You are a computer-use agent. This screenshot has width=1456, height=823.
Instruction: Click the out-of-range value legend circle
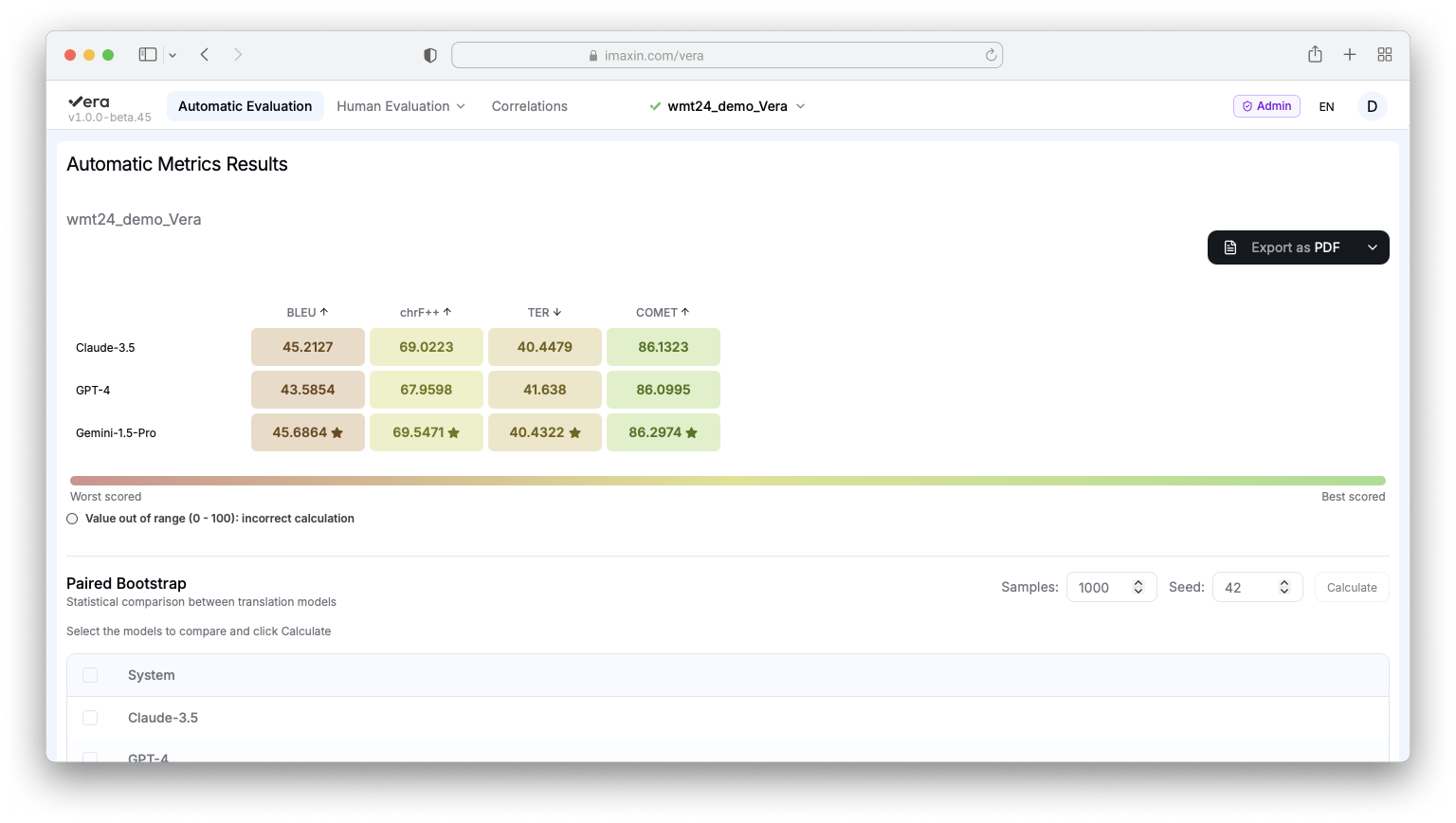[x=72, y=519]
